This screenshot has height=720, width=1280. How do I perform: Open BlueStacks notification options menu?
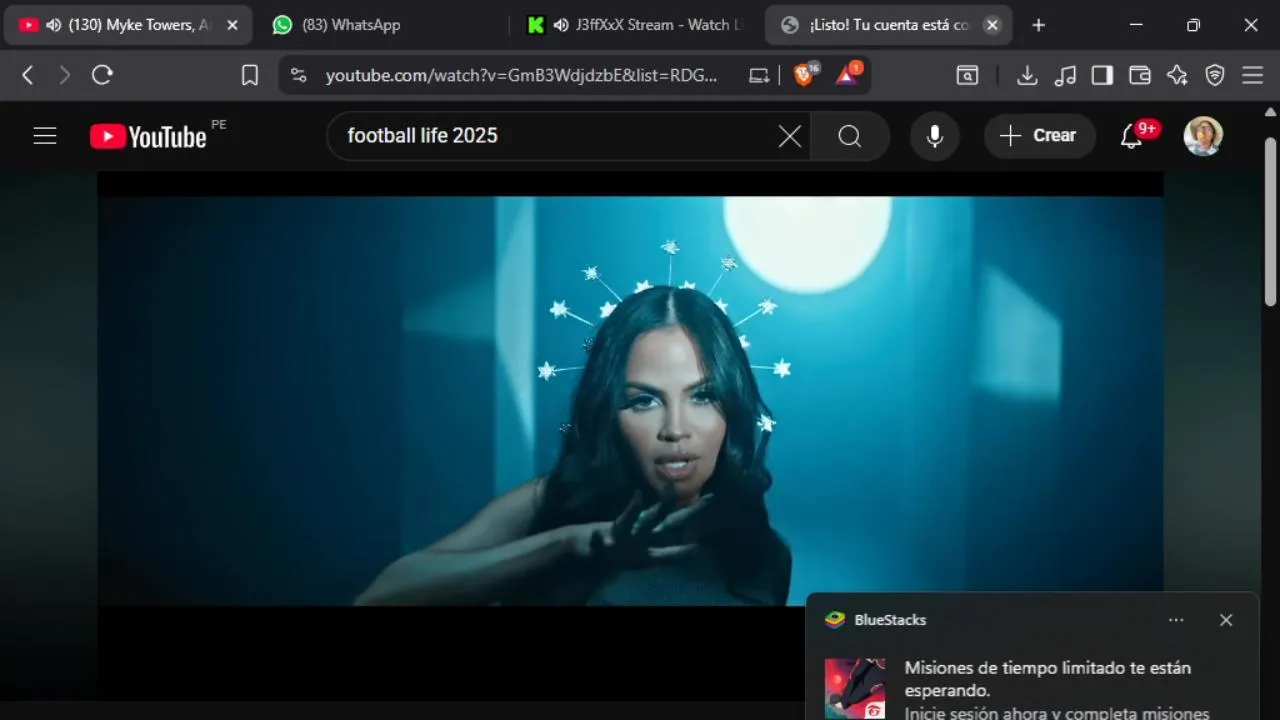tap(1176, 620)
